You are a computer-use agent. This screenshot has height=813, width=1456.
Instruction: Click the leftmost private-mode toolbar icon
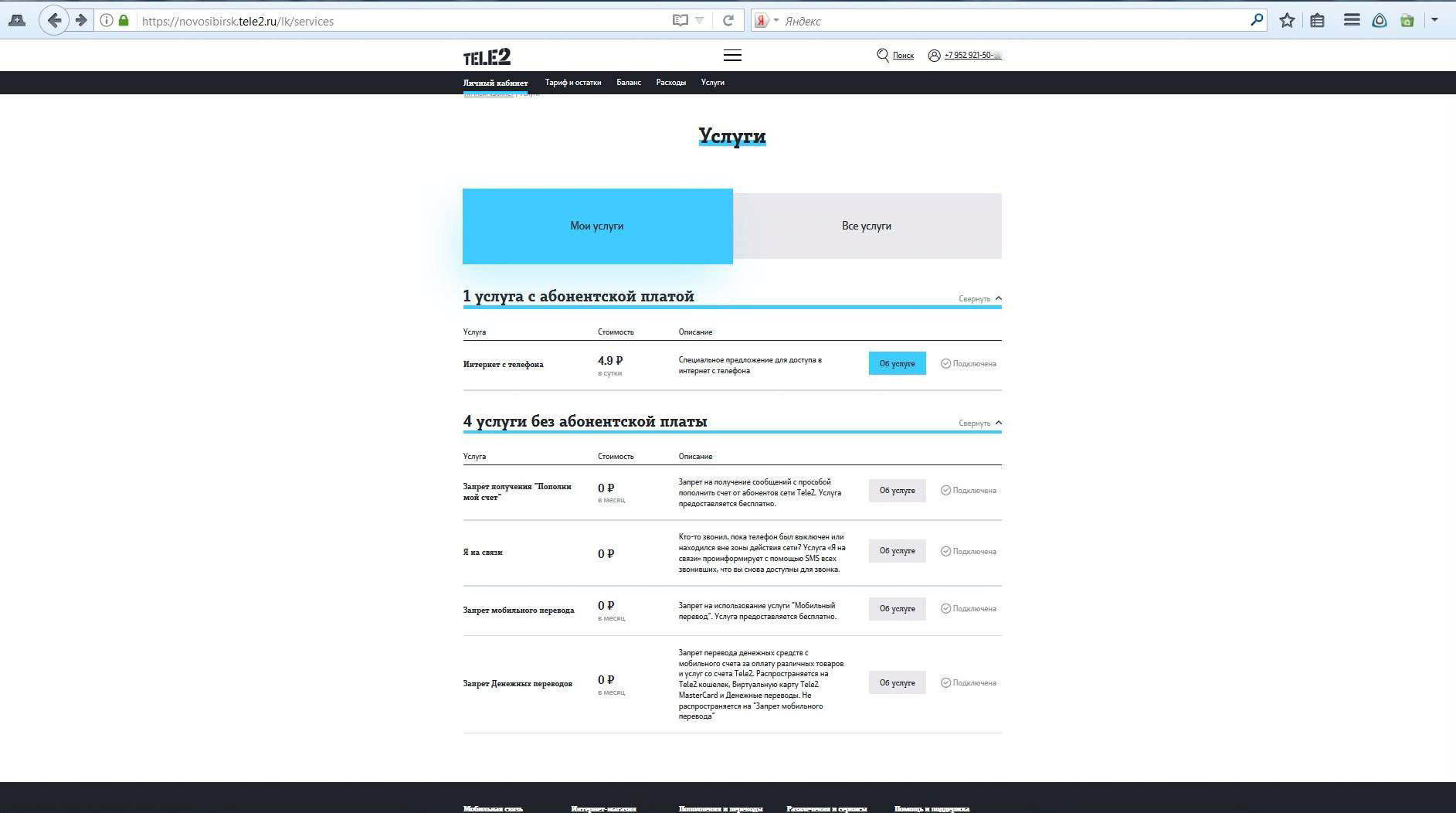point(16,21)
